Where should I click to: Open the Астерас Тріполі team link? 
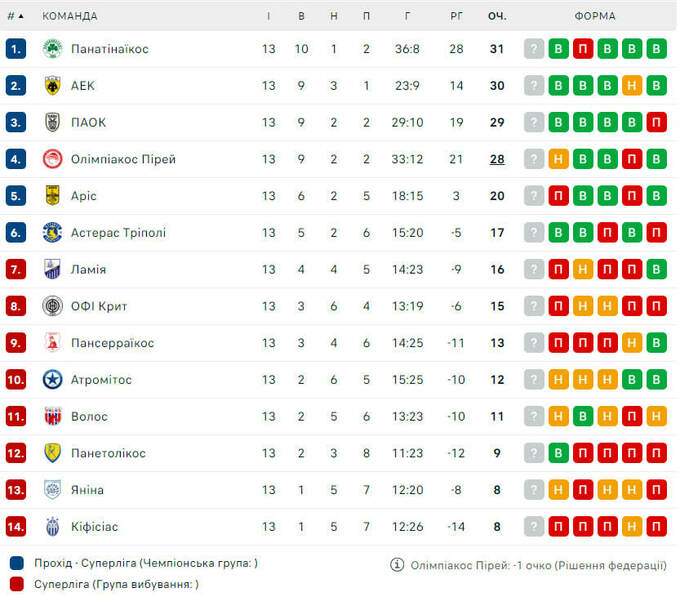tap(118, 233)
